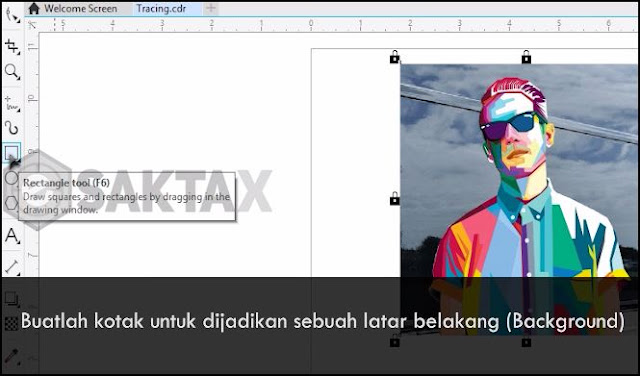
Task: Choose the Artistic Media tool
Action: click(12, 128)
